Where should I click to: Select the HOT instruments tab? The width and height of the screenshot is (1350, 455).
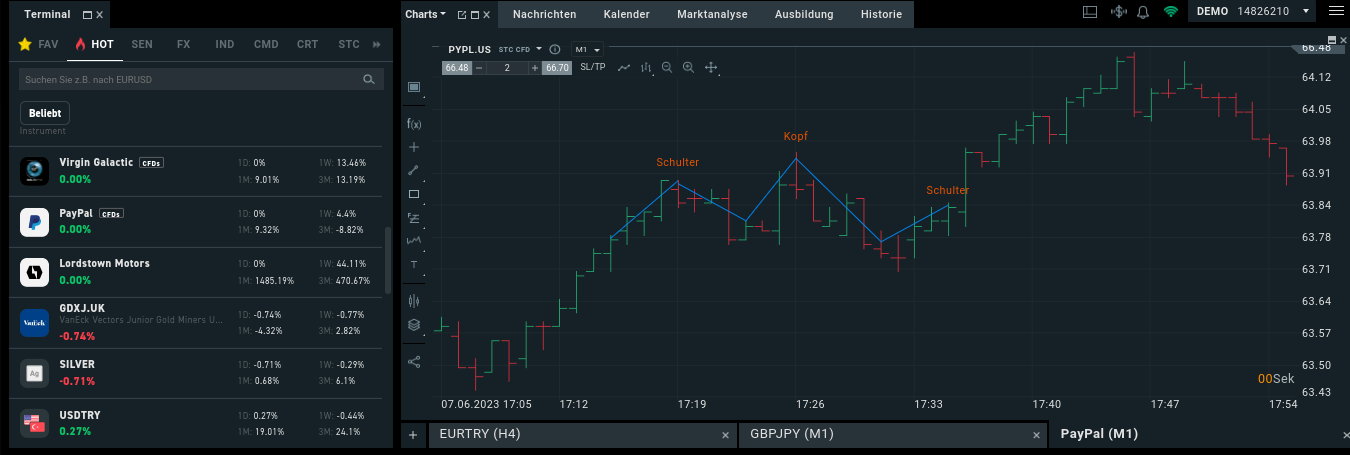(x=94, y=44)
